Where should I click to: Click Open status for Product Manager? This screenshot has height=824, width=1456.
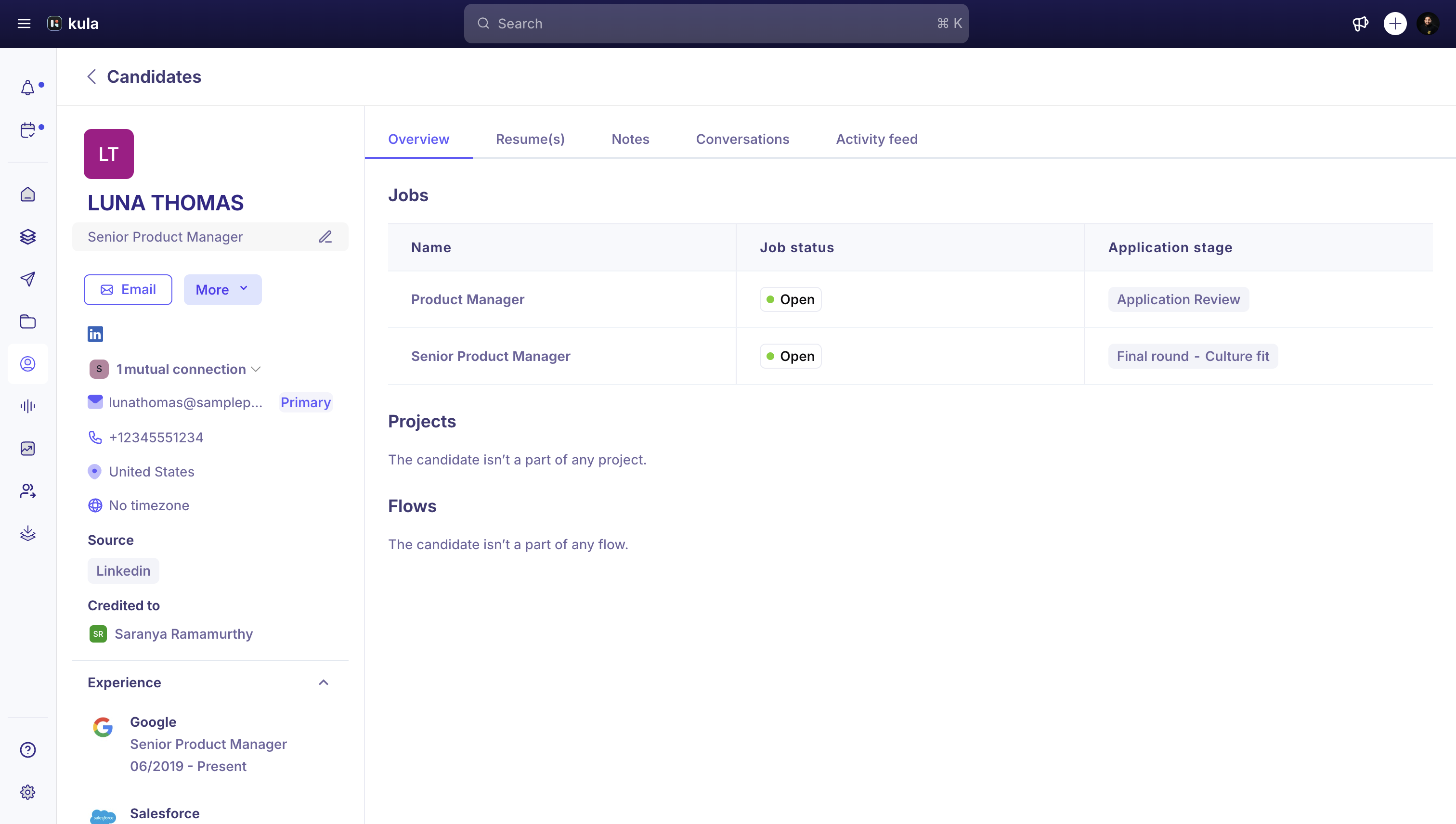pyautogui.click(x=790, y=299)
